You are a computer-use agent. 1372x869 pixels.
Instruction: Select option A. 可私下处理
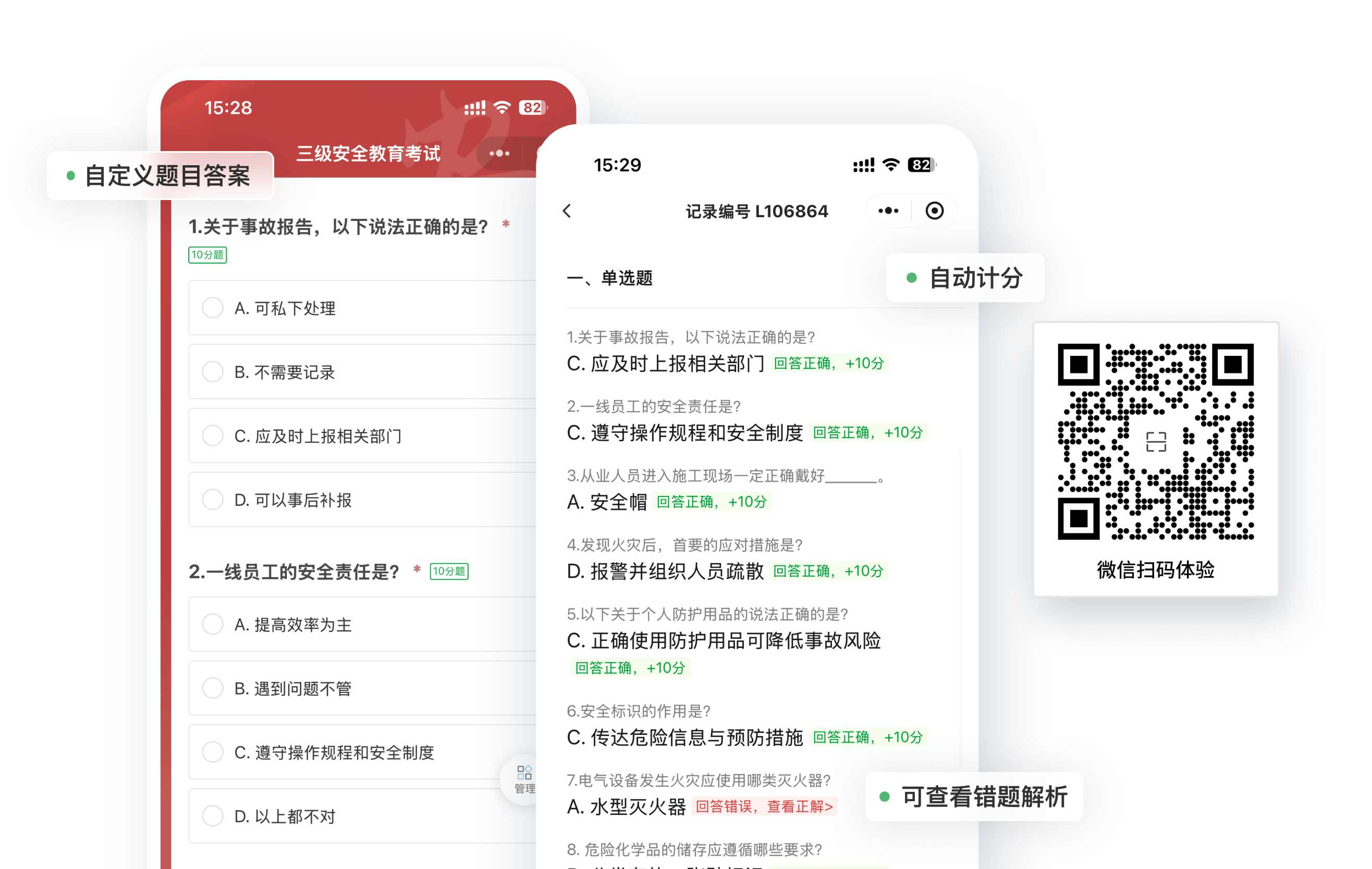click(x=362, y=308)
